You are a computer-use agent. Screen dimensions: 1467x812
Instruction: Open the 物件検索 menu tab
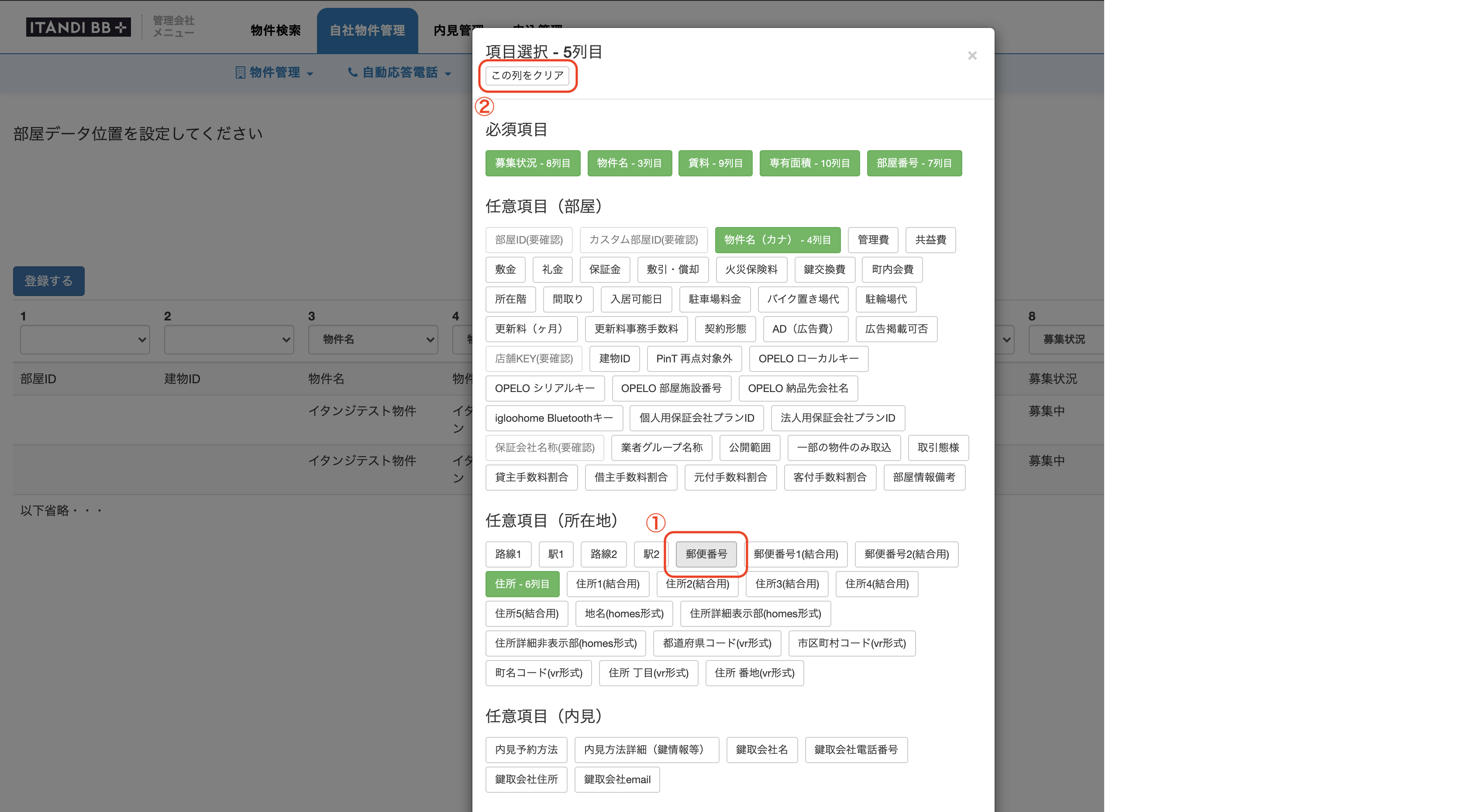(275, 30)
